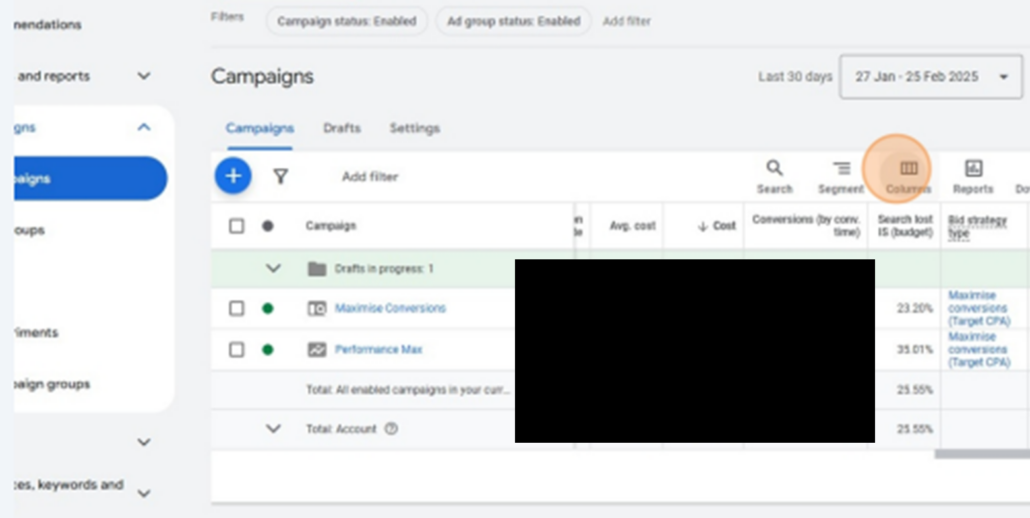Tick the Maximise Conversions campaign checkbox
Screen dimensions: 1030x518
pos(236,308)
